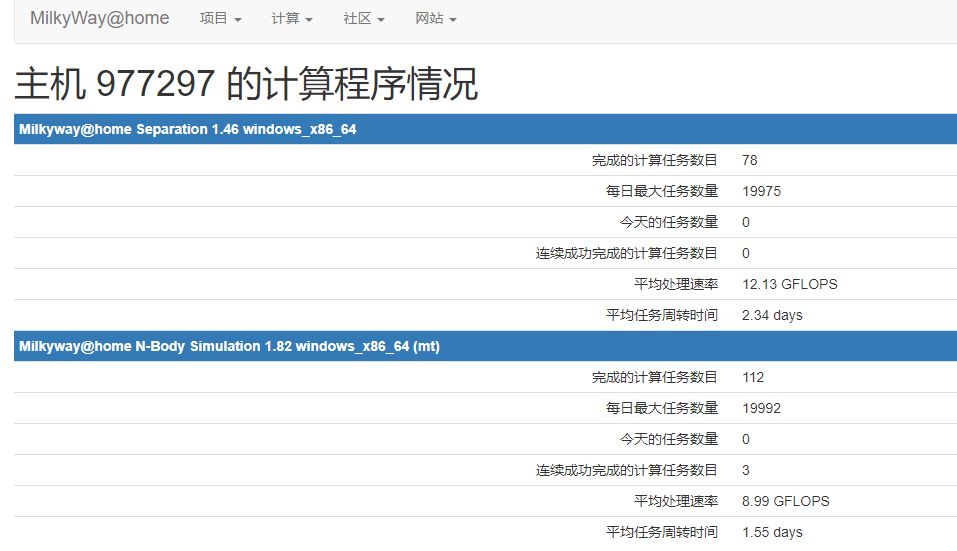The image size is (957, 551).
Task: Open the MilkyWay@home brand link
Action: click(x=99, y=18)
